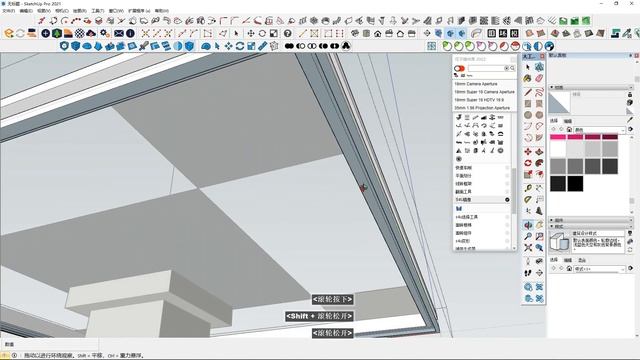Click the style preview thumbnail
Image resolution: width=640 pixels, height=360 pixels.
(x=559, y=242)
